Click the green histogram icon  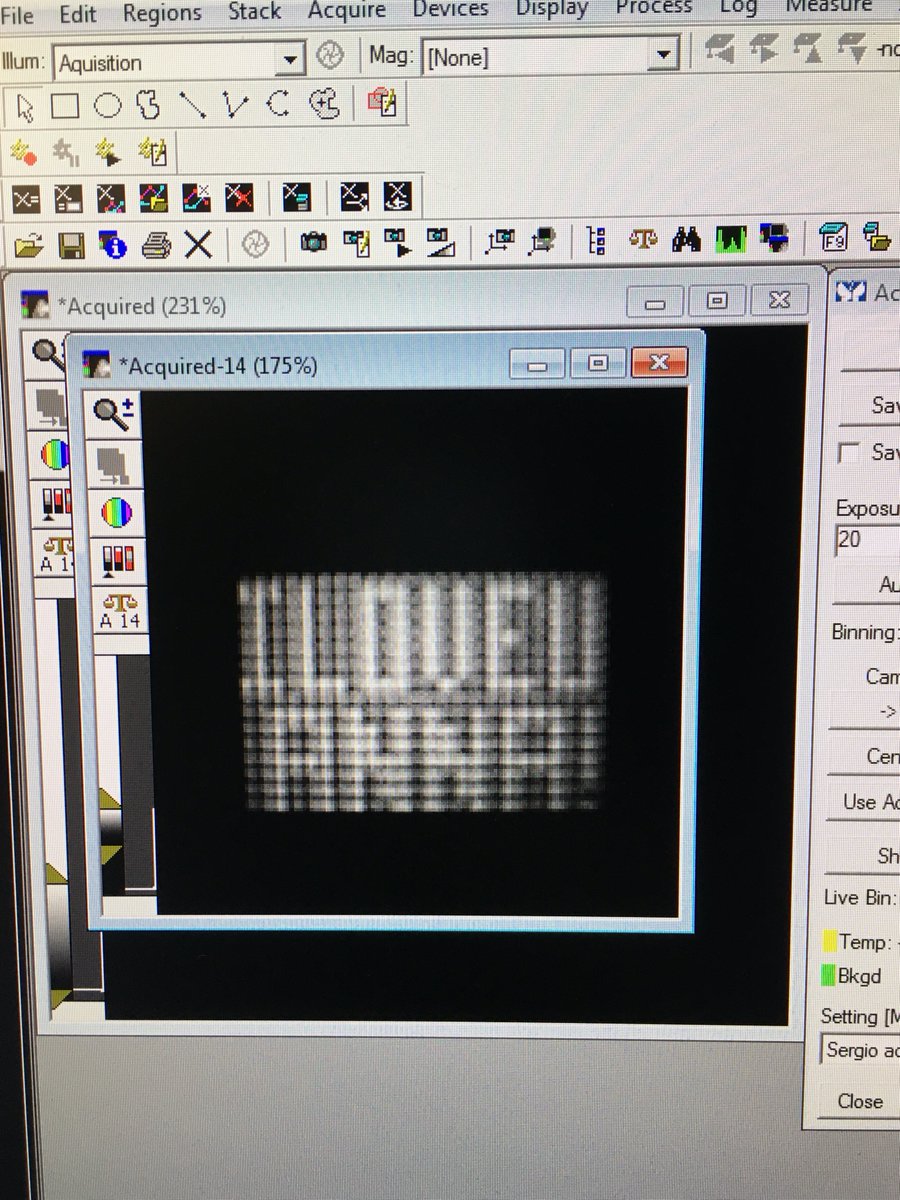coord(730,239)
